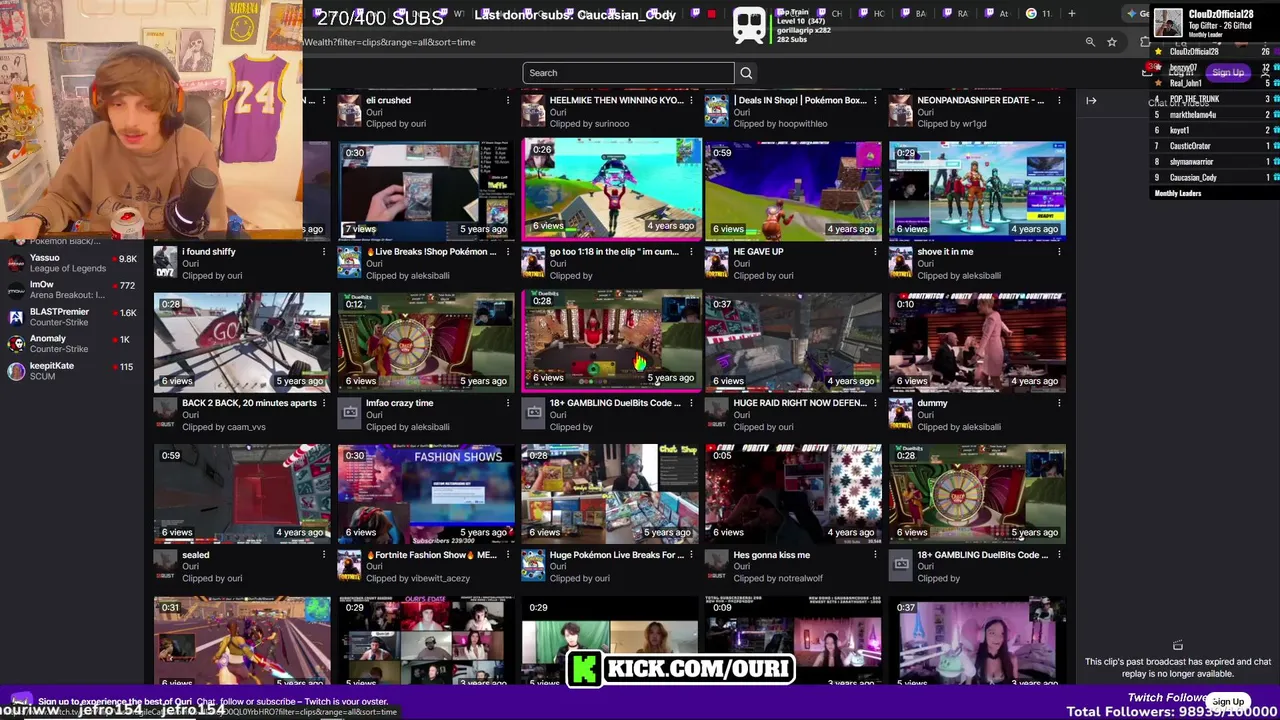Viewport: 1280px width, 720px height.
Task: Click Rust icon beside 'BACK 2 BACK' clip
Action: pos(165,415)
